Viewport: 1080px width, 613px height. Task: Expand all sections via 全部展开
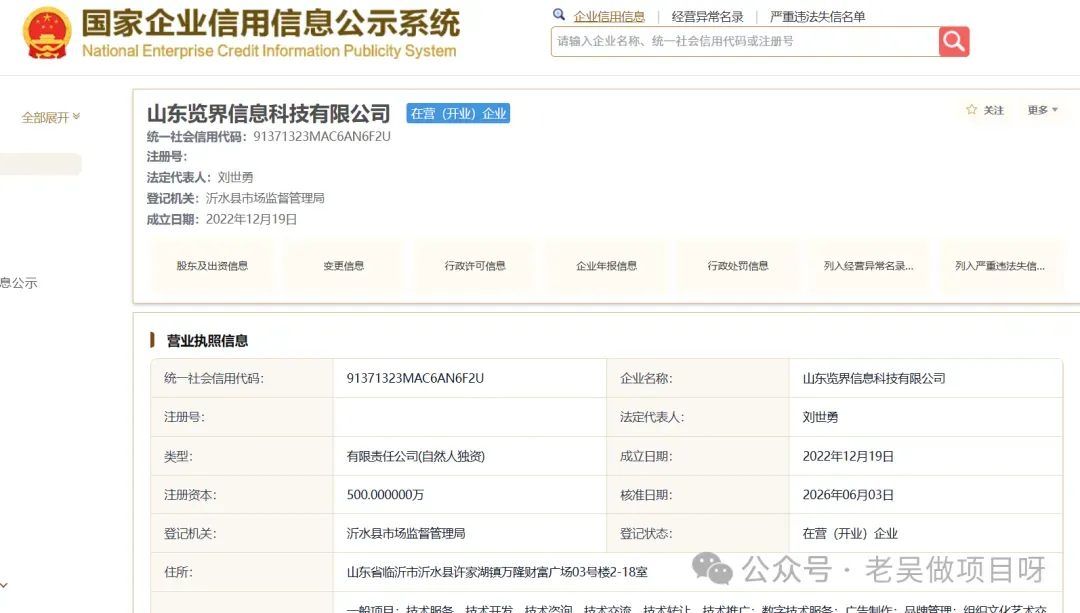pos(50,117)
